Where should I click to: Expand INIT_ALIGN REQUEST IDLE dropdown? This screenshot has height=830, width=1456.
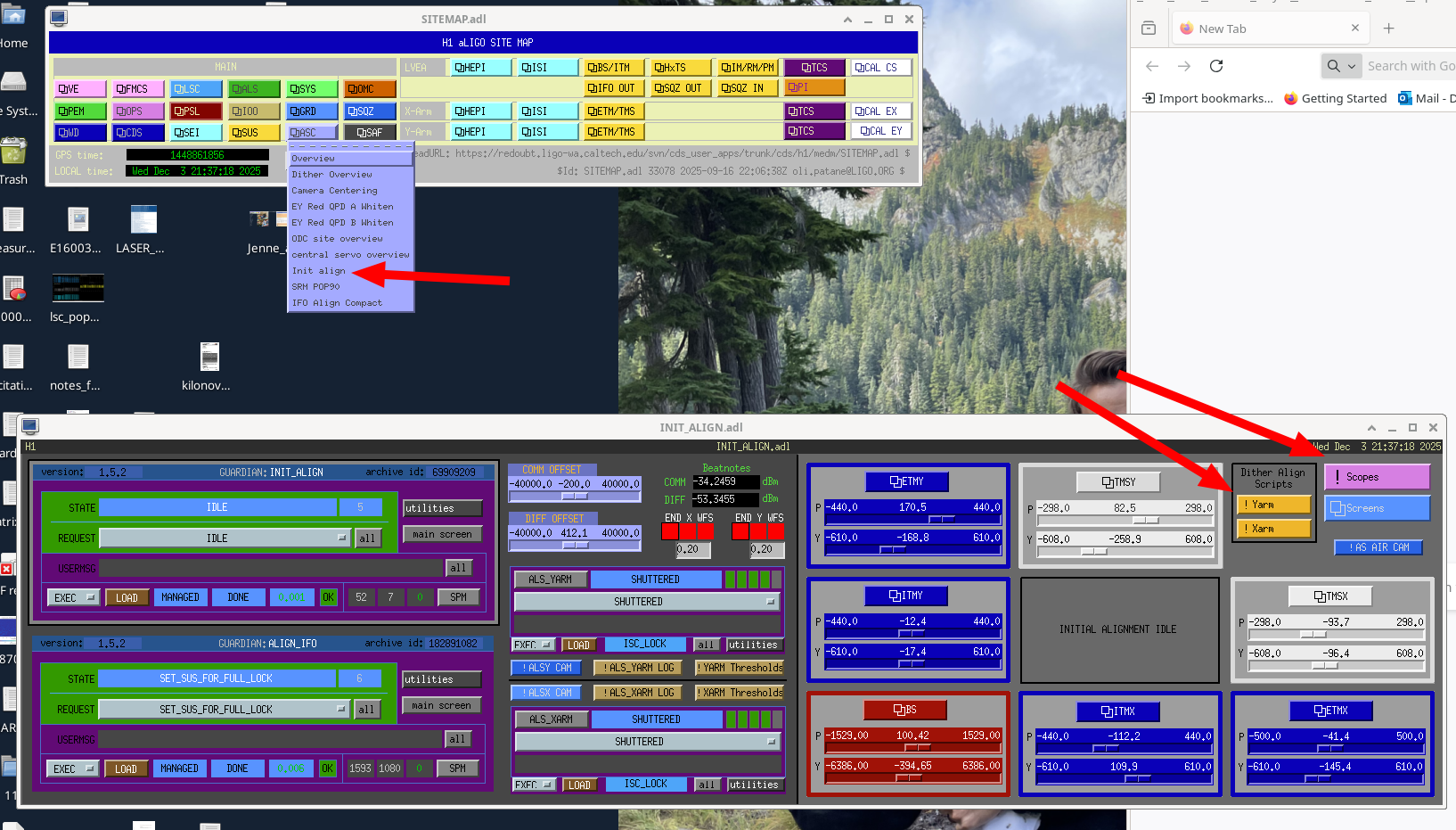click(x=341, y=538)
